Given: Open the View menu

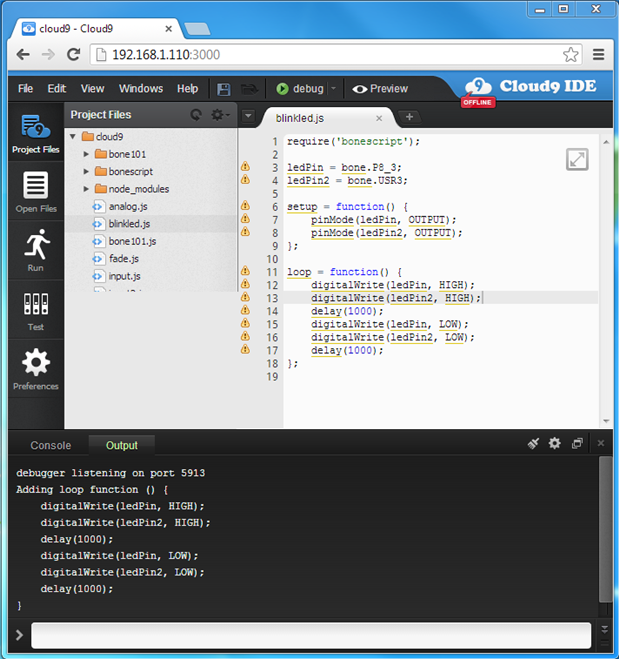Looking at the screenshot, I should pyautogui.click(x=92, y=89).
